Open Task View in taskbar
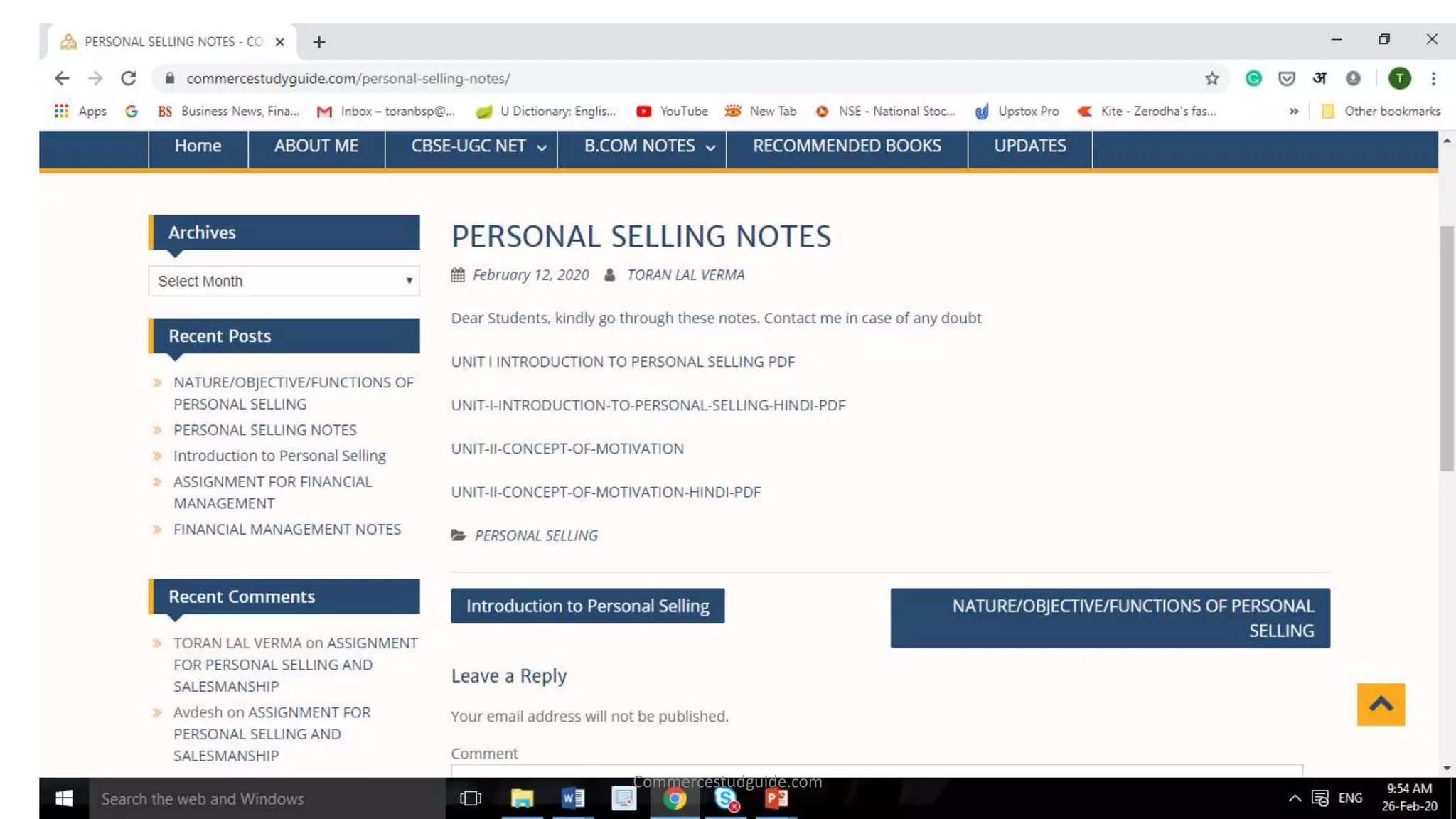 tap(471, 798)
